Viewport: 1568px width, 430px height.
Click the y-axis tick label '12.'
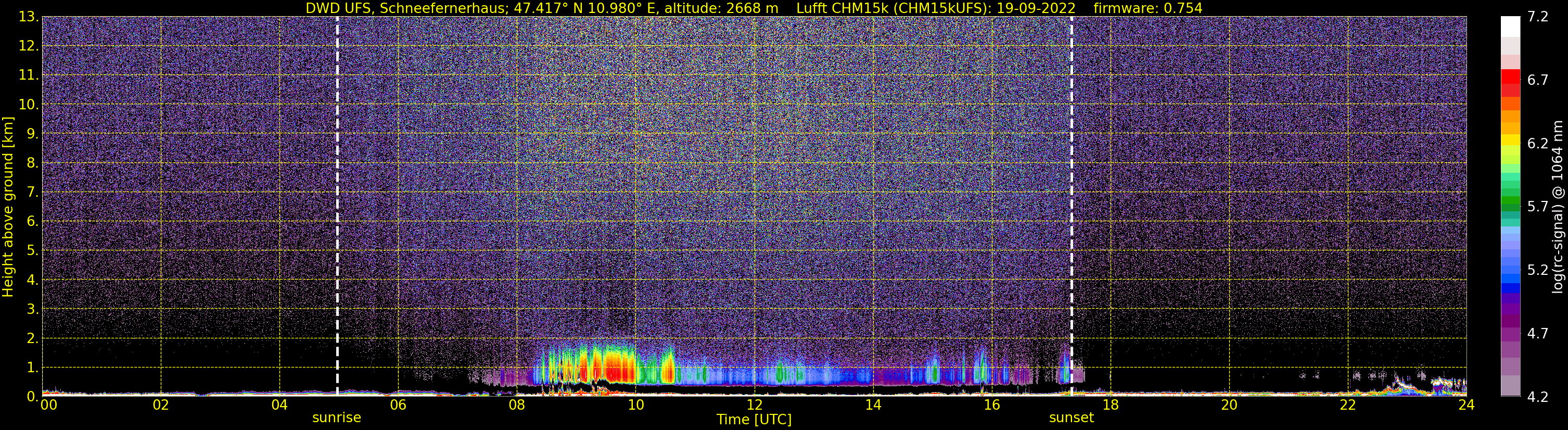click(29, 46)
